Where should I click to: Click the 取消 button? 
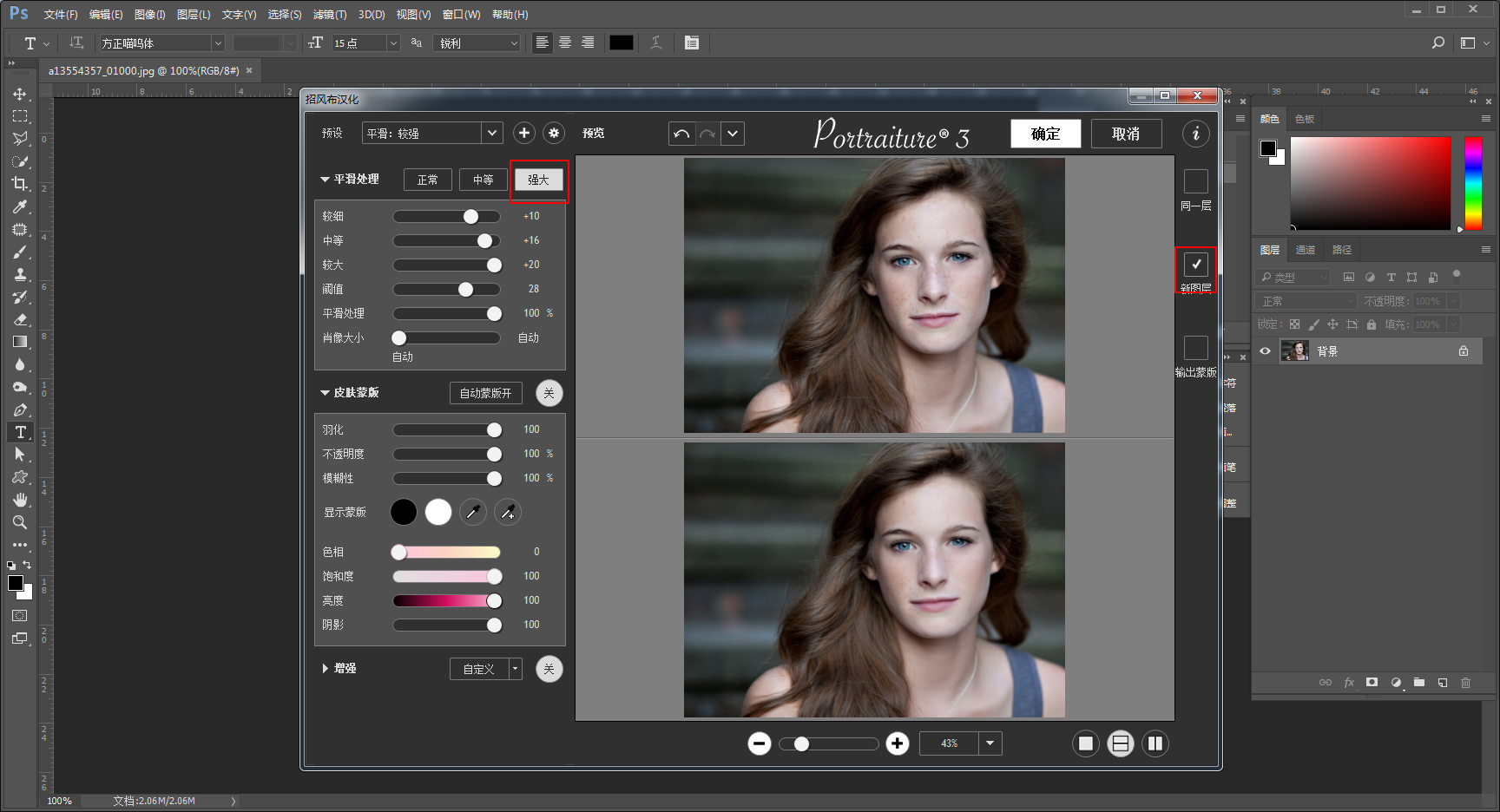(1126, 134)
